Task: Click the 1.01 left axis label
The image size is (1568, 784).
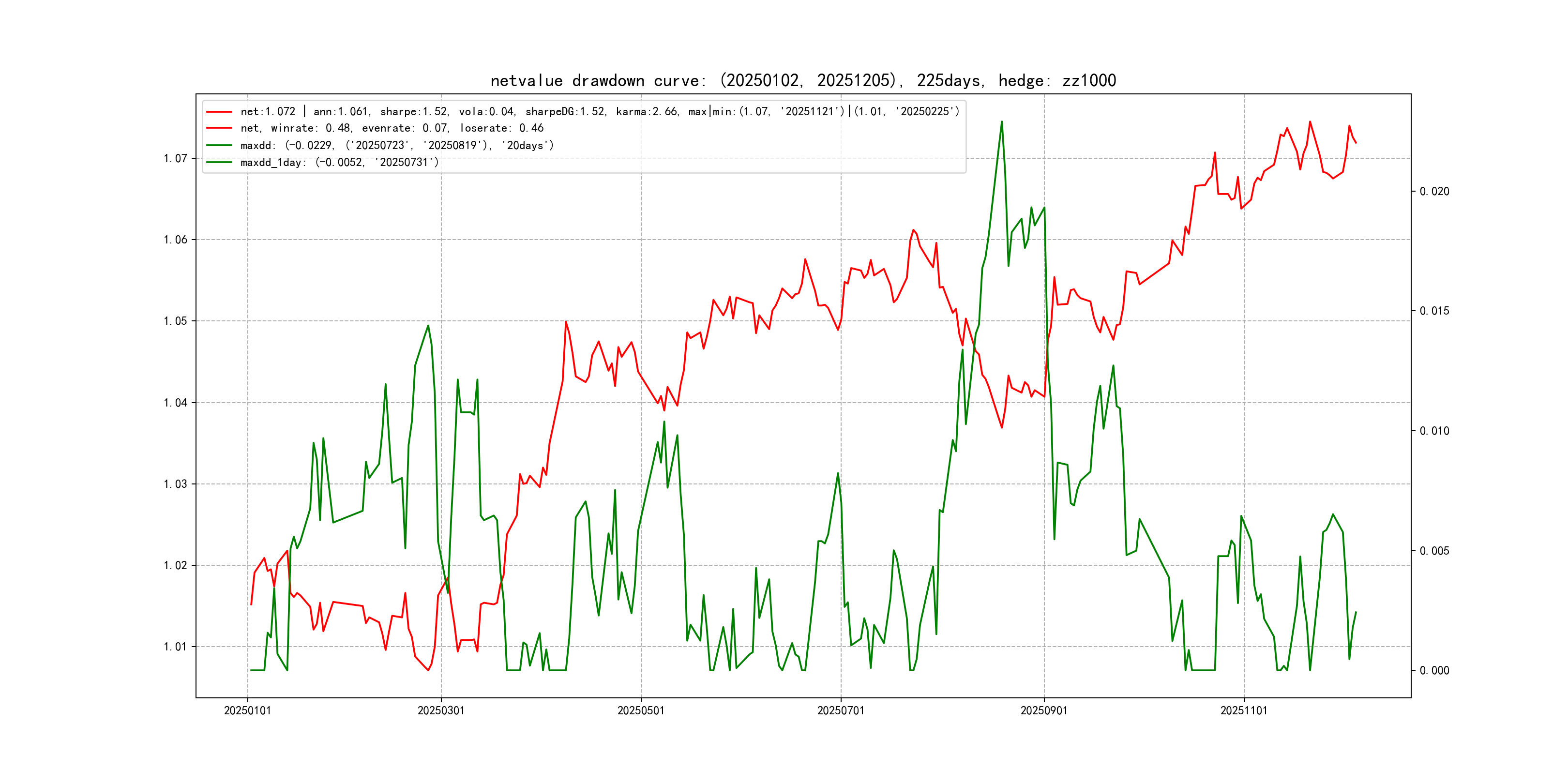Action: point(175,647)
